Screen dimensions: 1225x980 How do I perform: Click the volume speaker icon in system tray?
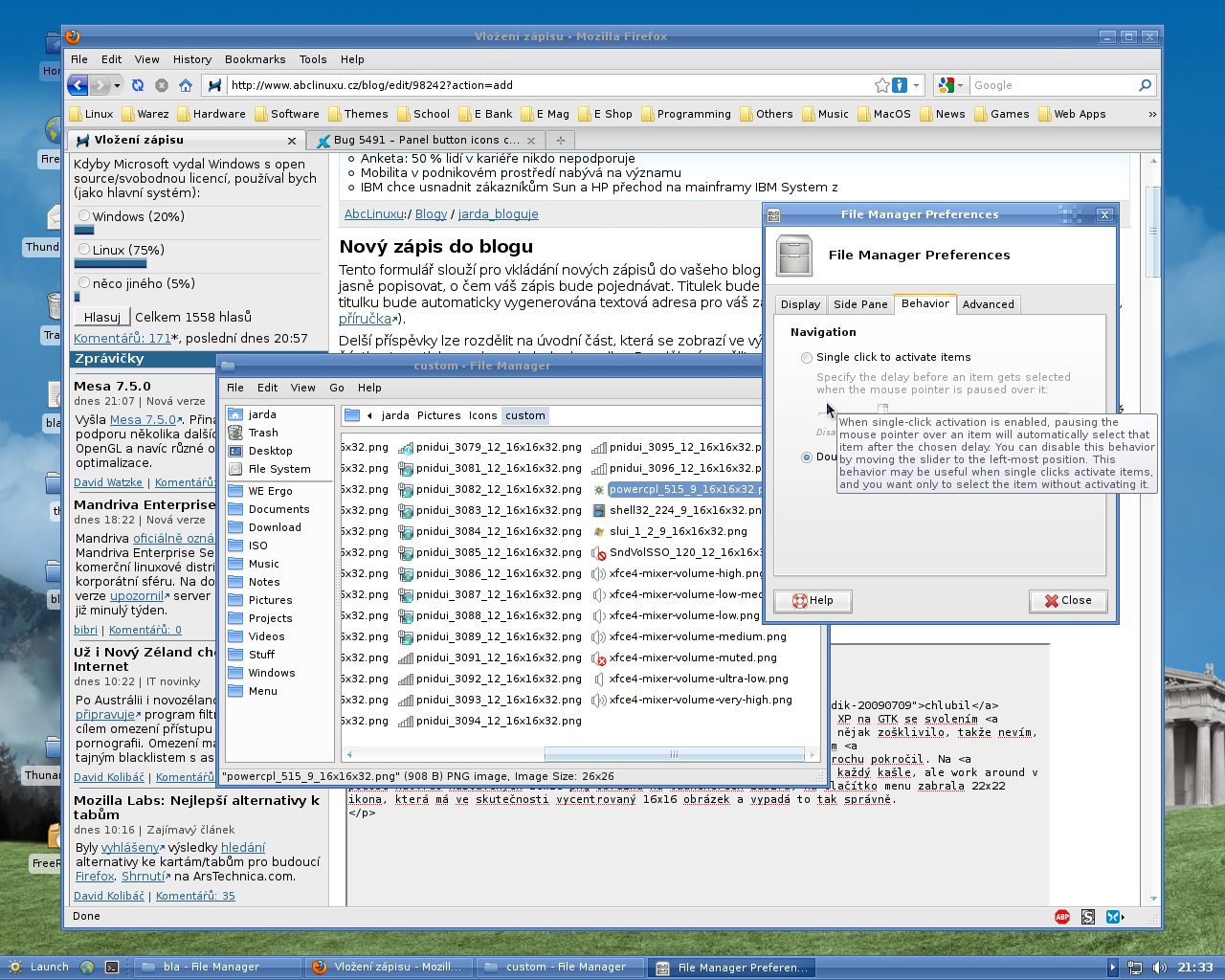click(x=1160, y=968)
